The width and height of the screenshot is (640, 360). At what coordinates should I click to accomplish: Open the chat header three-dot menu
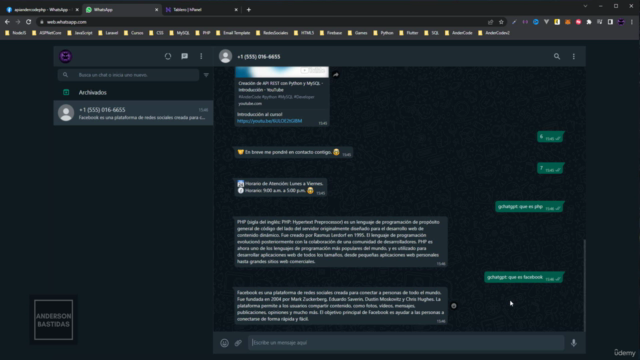point(573,56)
